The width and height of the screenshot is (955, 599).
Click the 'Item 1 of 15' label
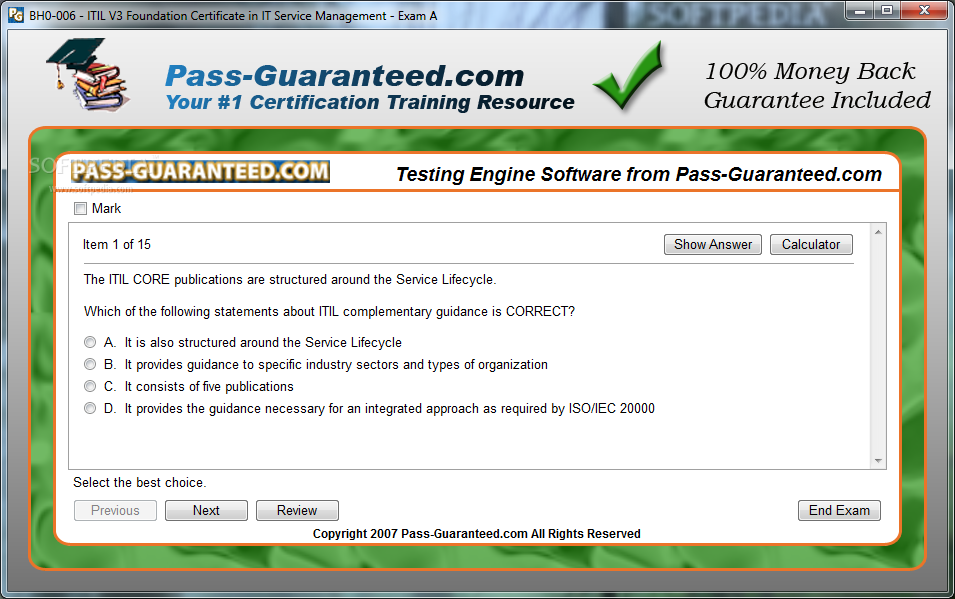[x=117, y=244]
